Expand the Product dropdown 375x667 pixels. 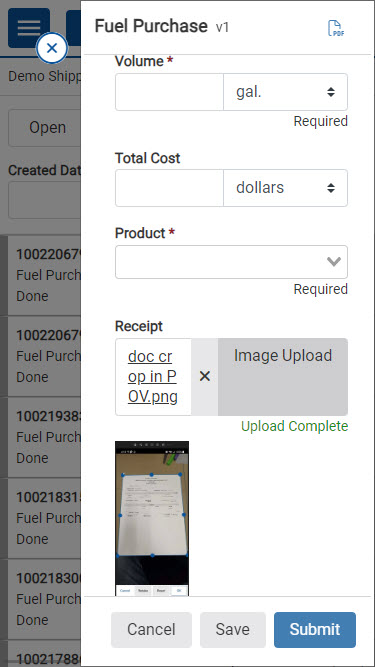pyautogui.click(x=231, y=262)
